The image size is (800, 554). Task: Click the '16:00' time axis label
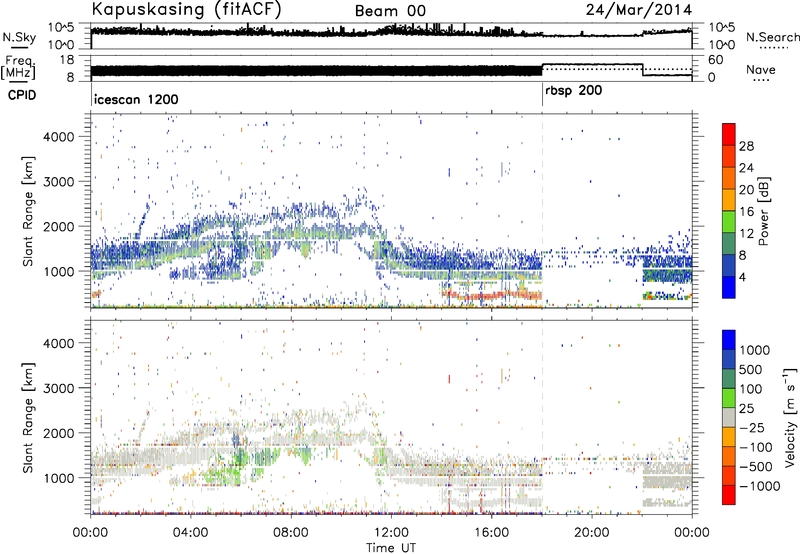pos(491,533)
